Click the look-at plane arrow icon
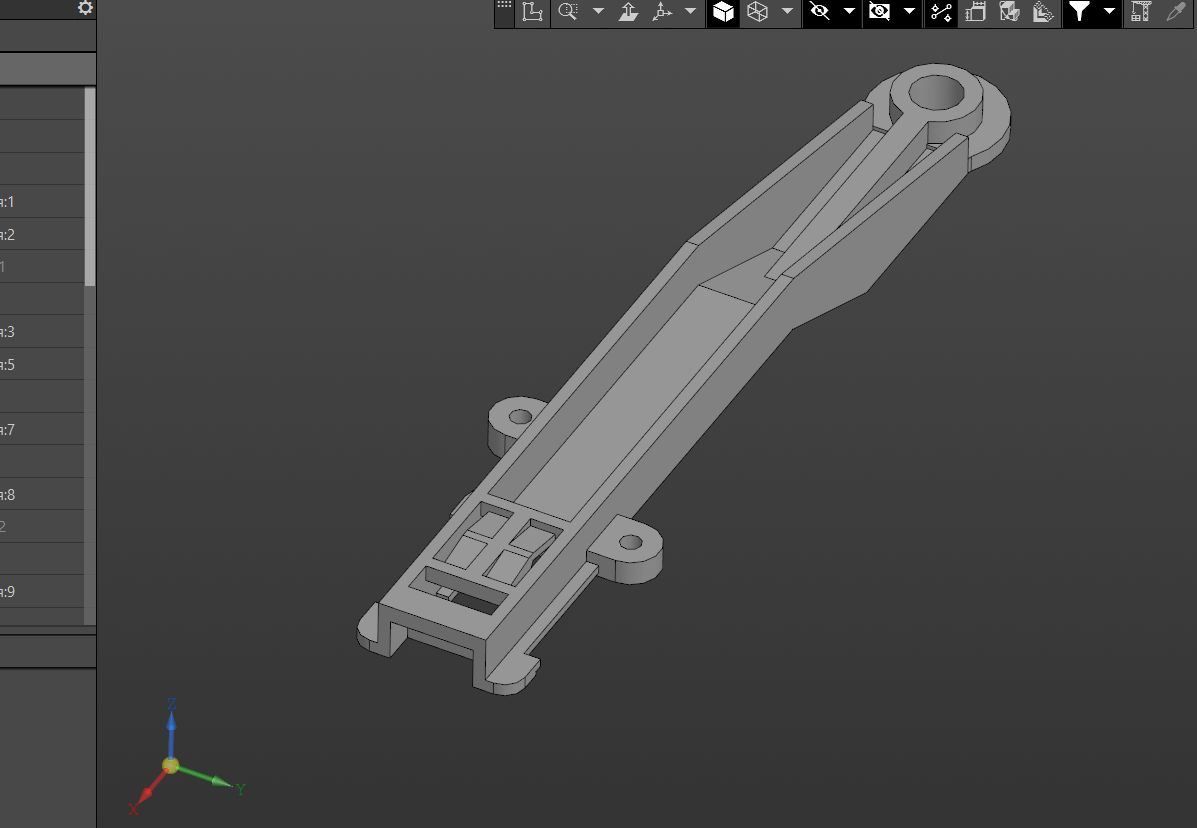Viewport: 1197px width, 828px height. pyautogui.click(x=628, y=11)
